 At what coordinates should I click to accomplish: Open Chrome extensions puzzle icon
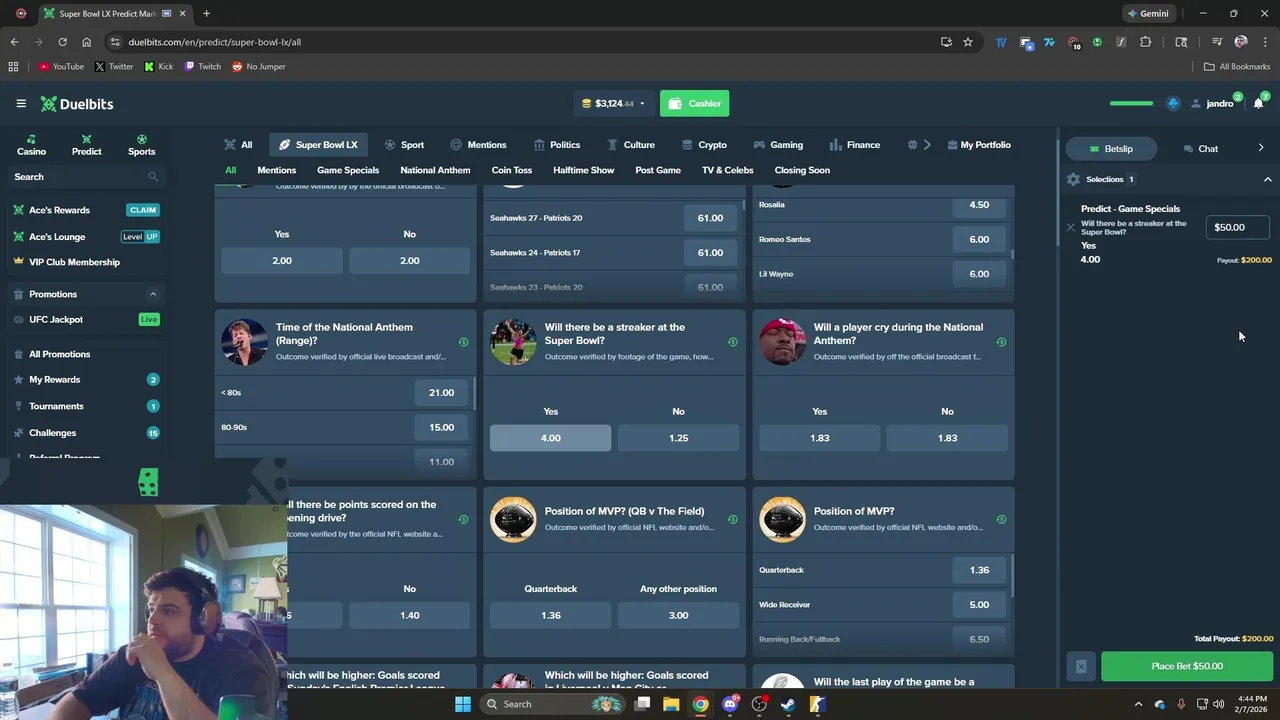coord(1145,42)
